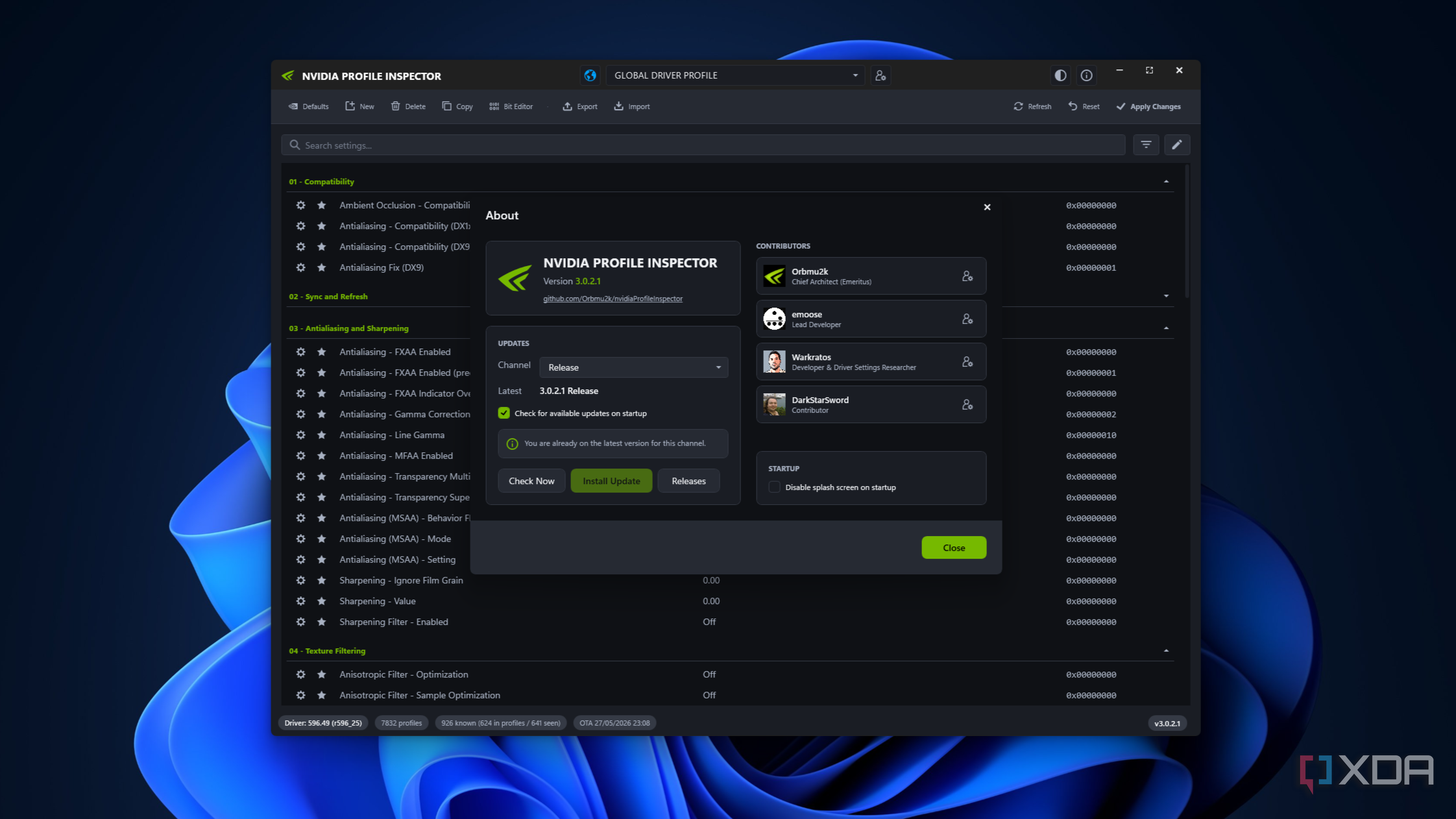1456x819 pixels.
Task: Toggle the star for Sharpening - Ignore Film Grain
Action: click(x=321, y=580)
